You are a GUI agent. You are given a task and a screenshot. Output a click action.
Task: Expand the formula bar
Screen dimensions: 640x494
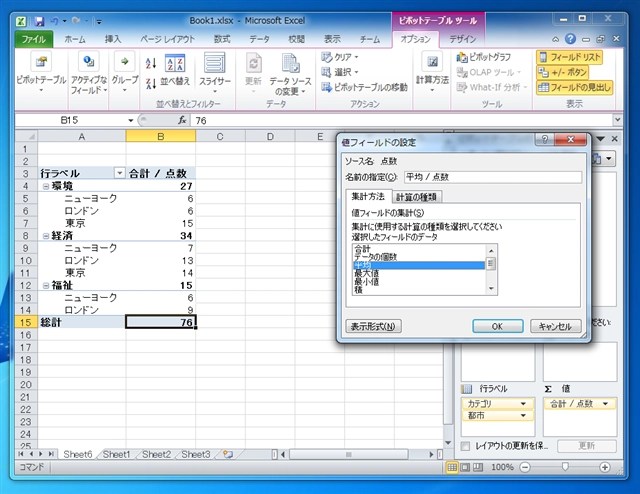click(x=617, y=120)
